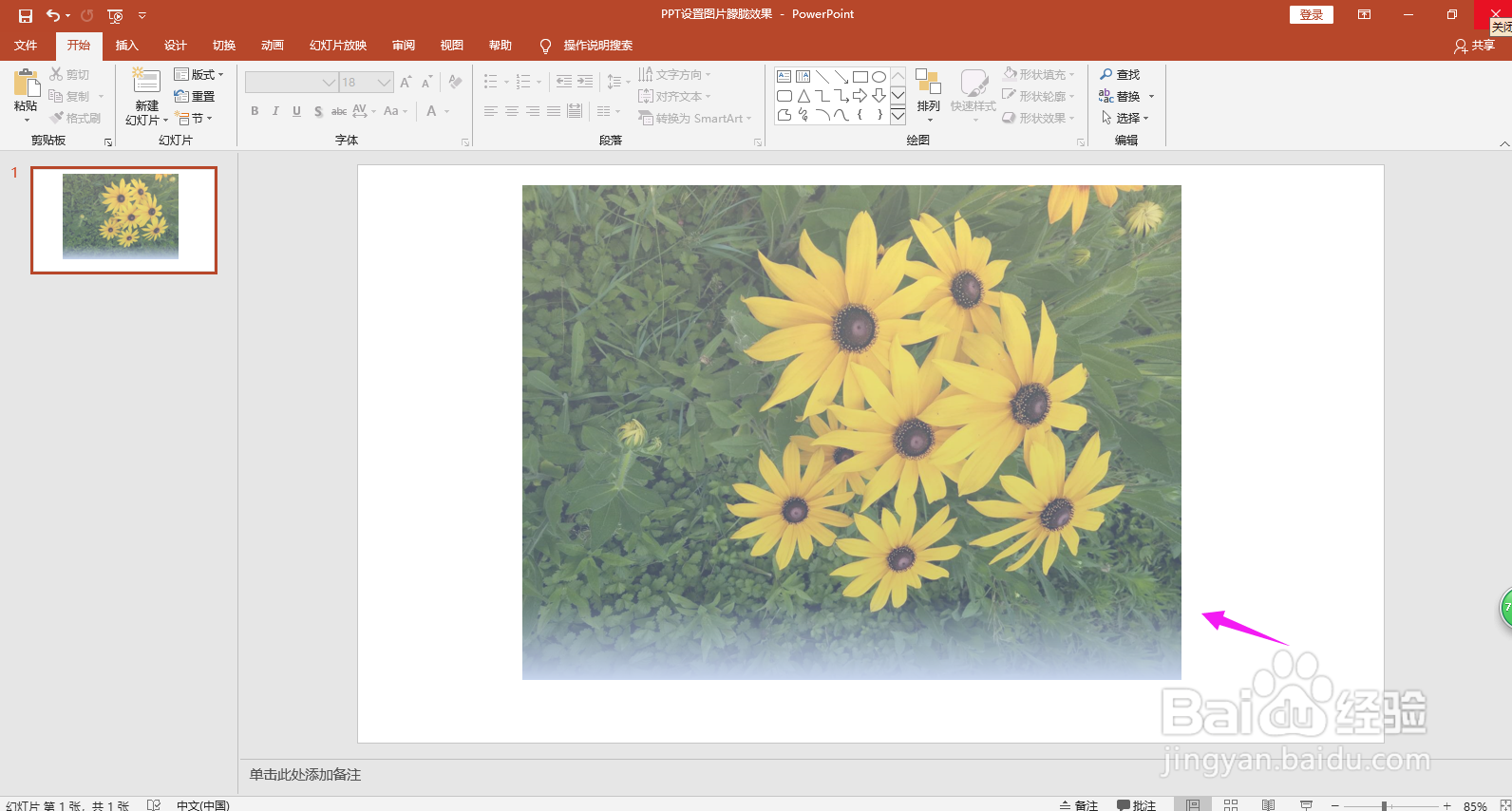Click the 85% zoom level text
The height and width of the screenshot is (811, 1512).
pyautogui.click(x=1475, y=805)
